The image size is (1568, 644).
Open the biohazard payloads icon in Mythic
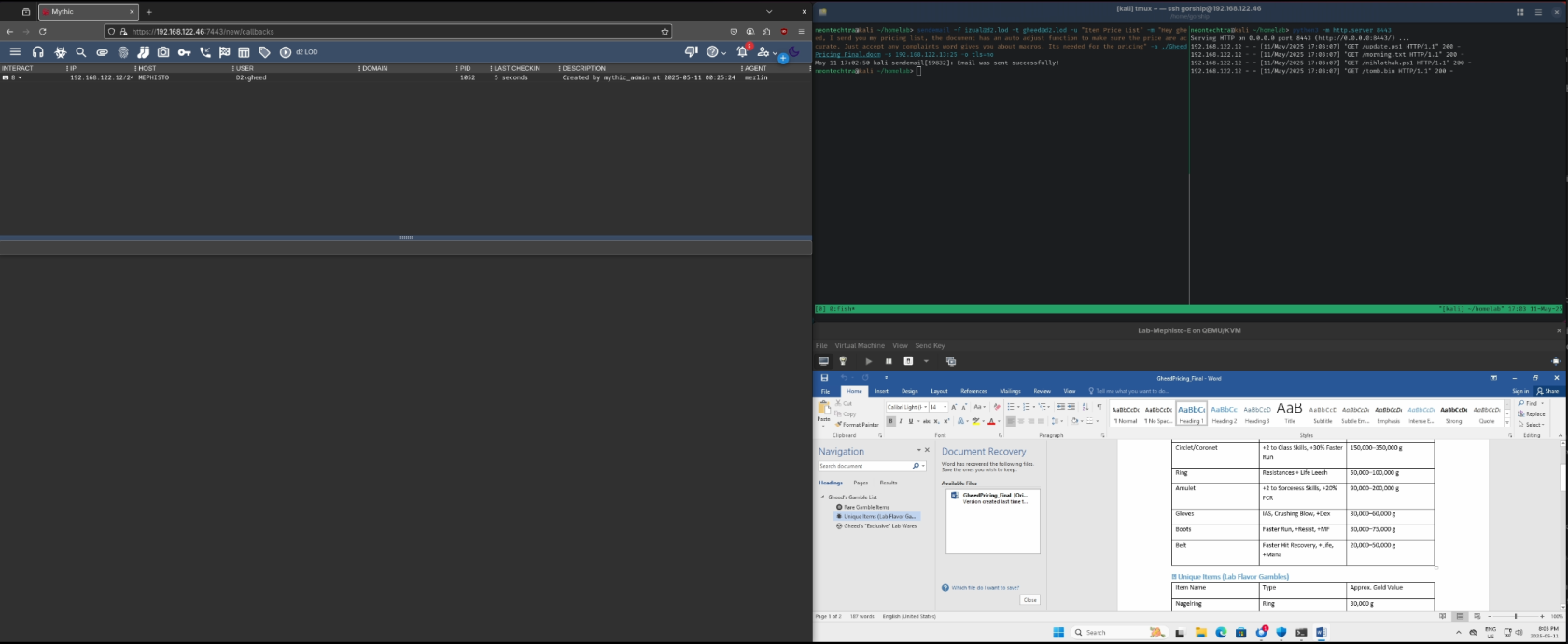61,52
